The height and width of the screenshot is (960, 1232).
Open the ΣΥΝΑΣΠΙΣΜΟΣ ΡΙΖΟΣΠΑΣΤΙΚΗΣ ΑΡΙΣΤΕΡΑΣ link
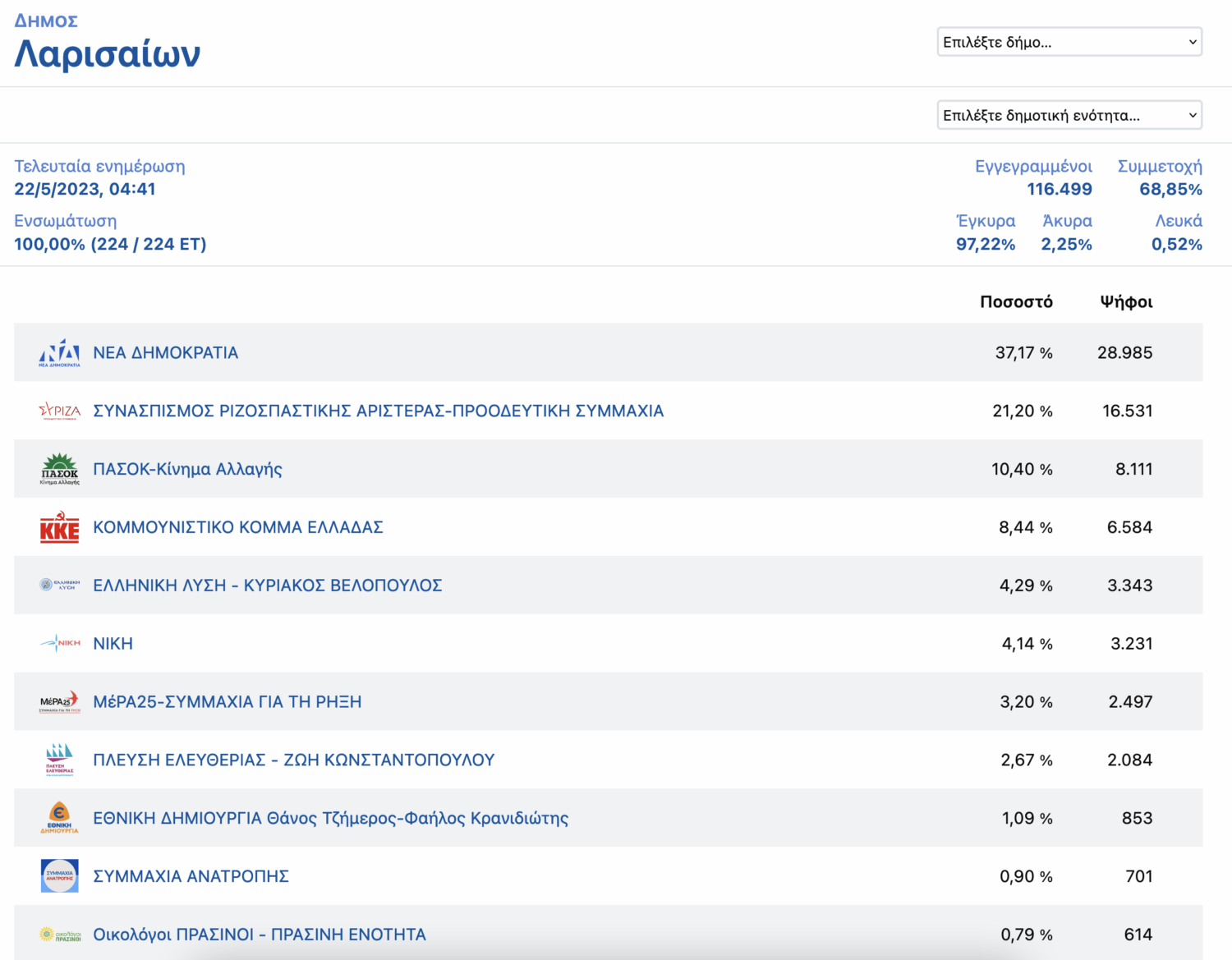click(379, 411)
